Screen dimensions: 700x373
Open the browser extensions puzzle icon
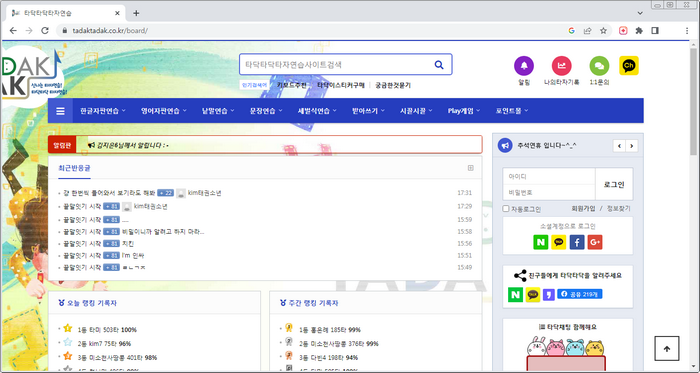point(639,31)
